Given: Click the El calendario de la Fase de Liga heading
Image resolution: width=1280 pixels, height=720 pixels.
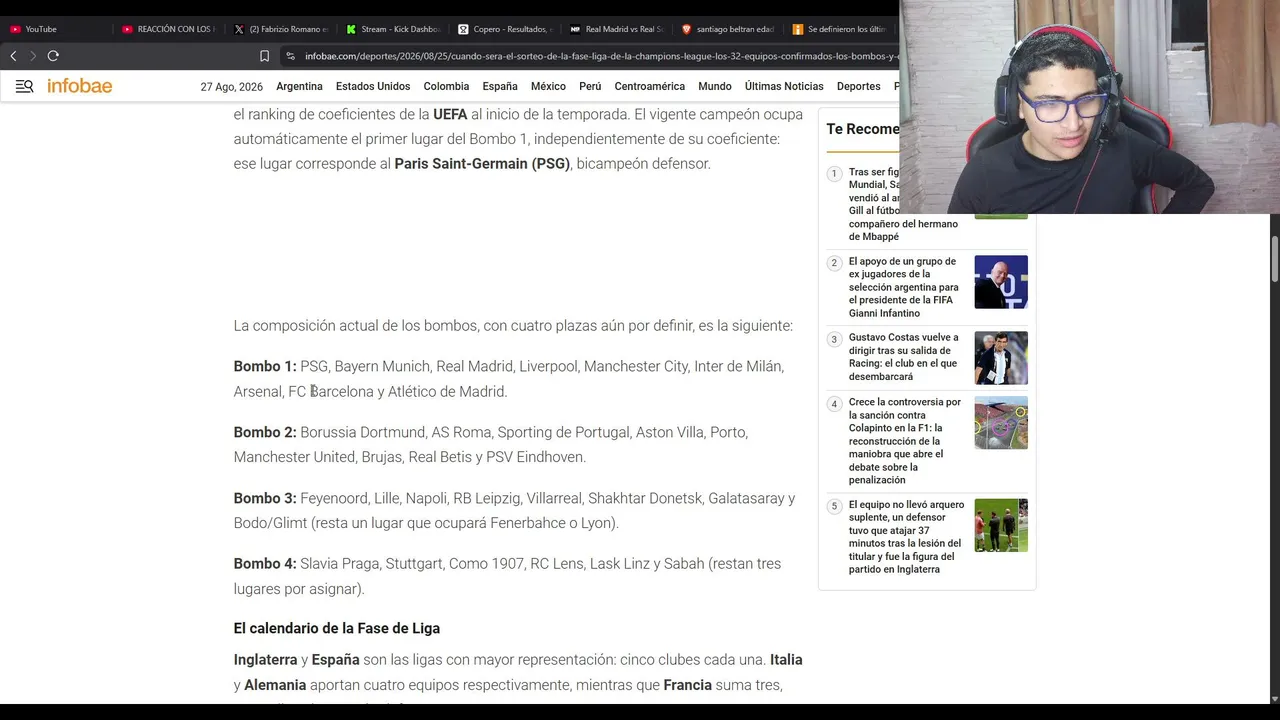Looking at the screenshot, I should coord(337,628).
